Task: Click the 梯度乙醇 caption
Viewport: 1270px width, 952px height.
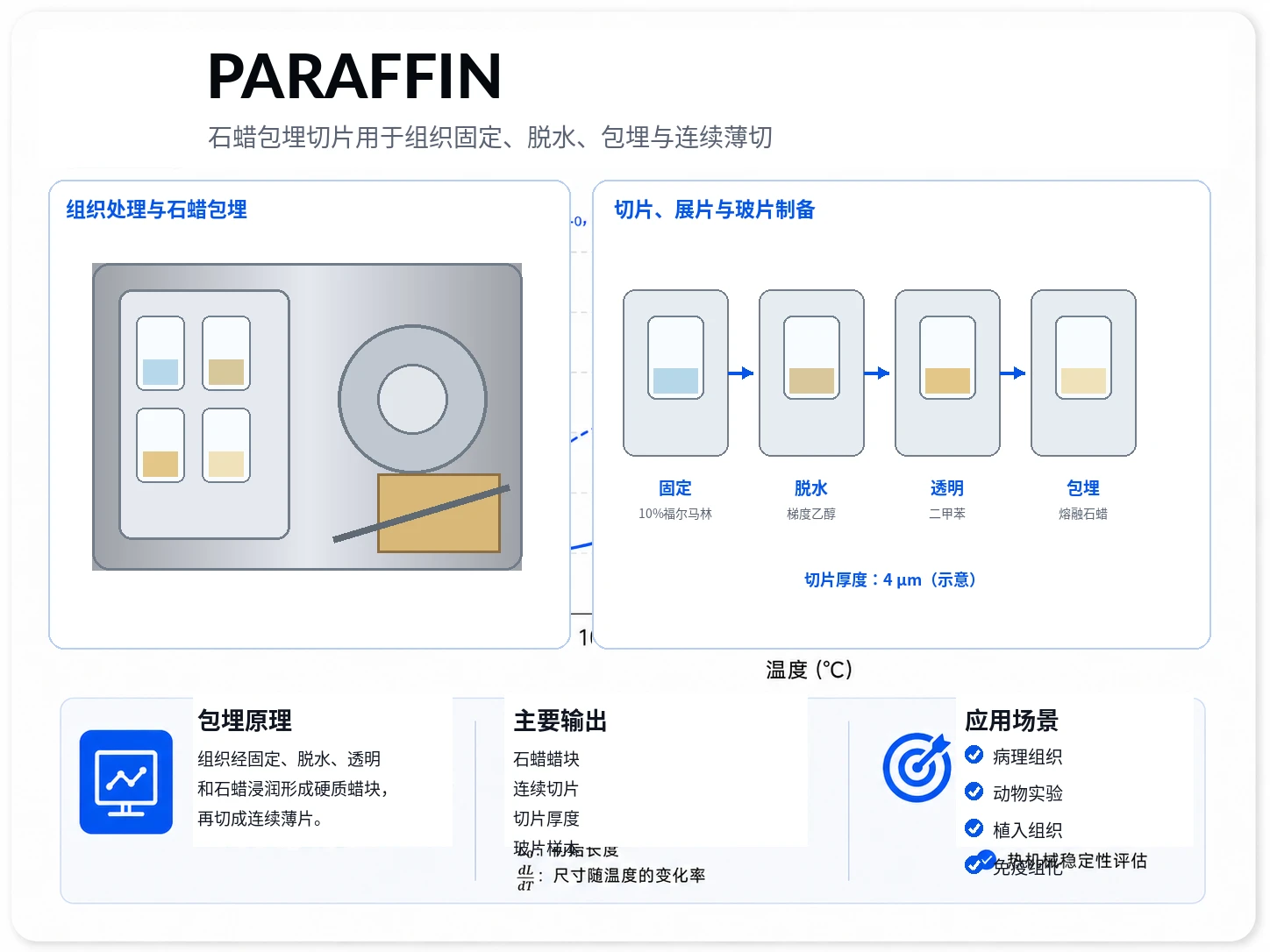Action: [811, 514]
